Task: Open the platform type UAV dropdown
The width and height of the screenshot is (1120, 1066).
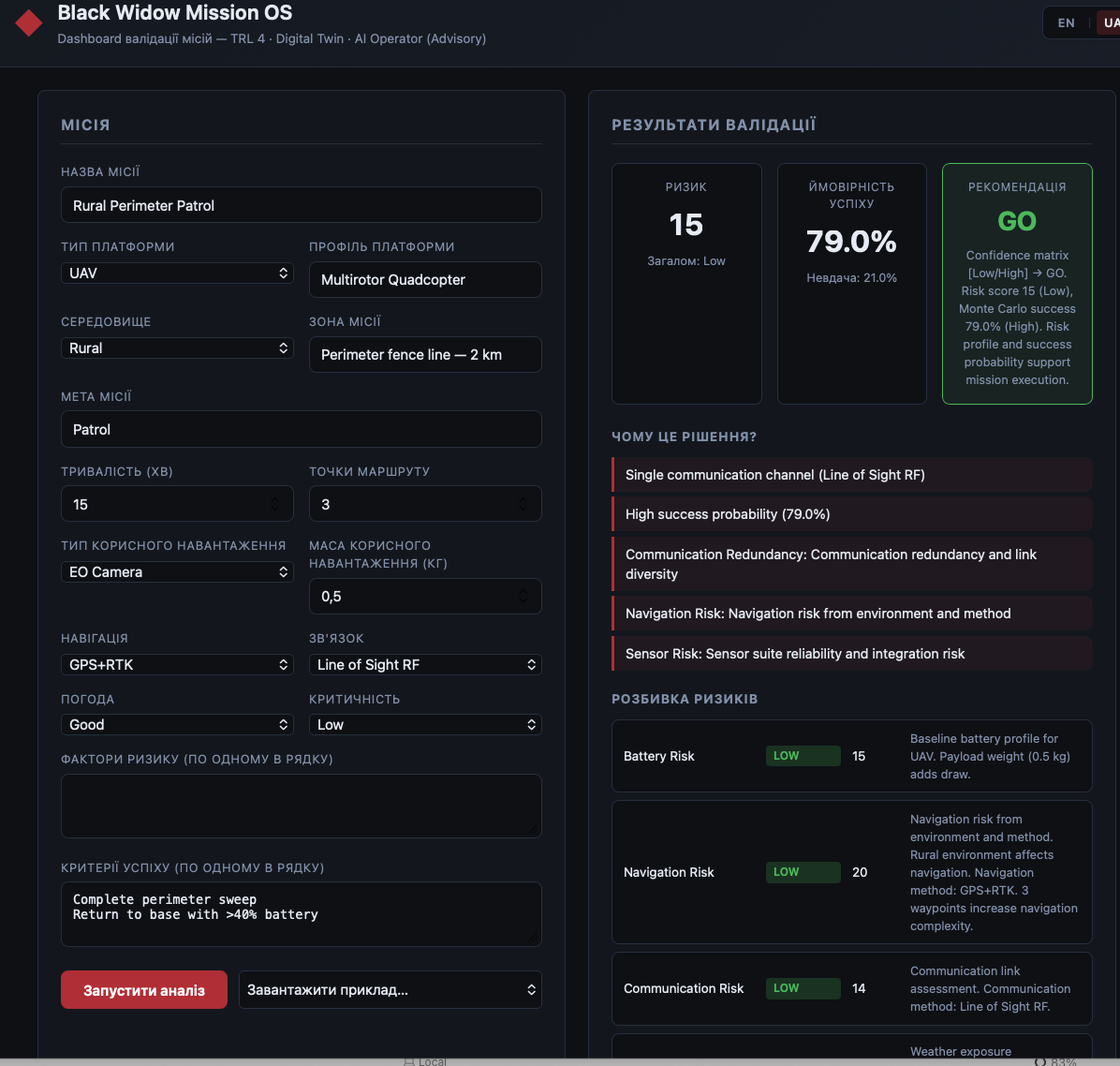Action: [x=177, y=273]
